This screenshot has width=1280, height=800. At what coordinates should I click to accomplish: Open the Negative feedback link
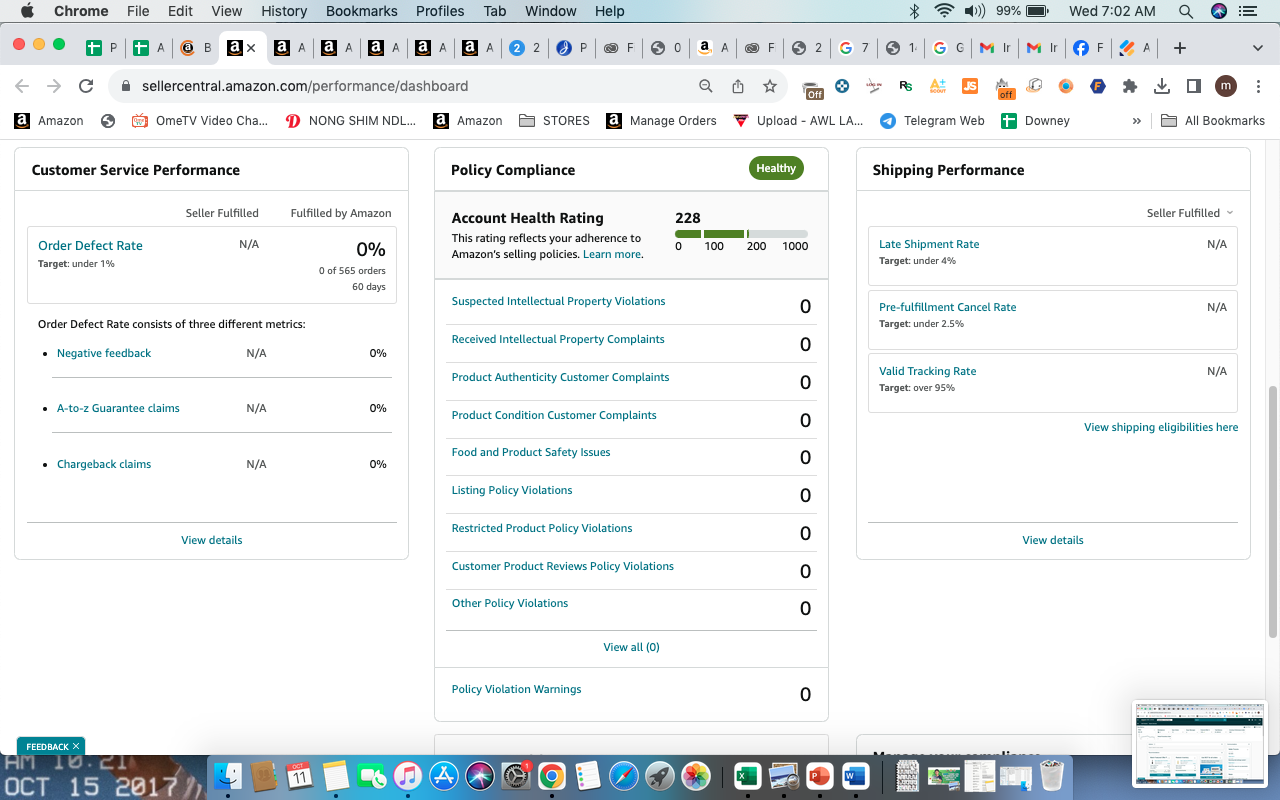(x=104, y=353)
